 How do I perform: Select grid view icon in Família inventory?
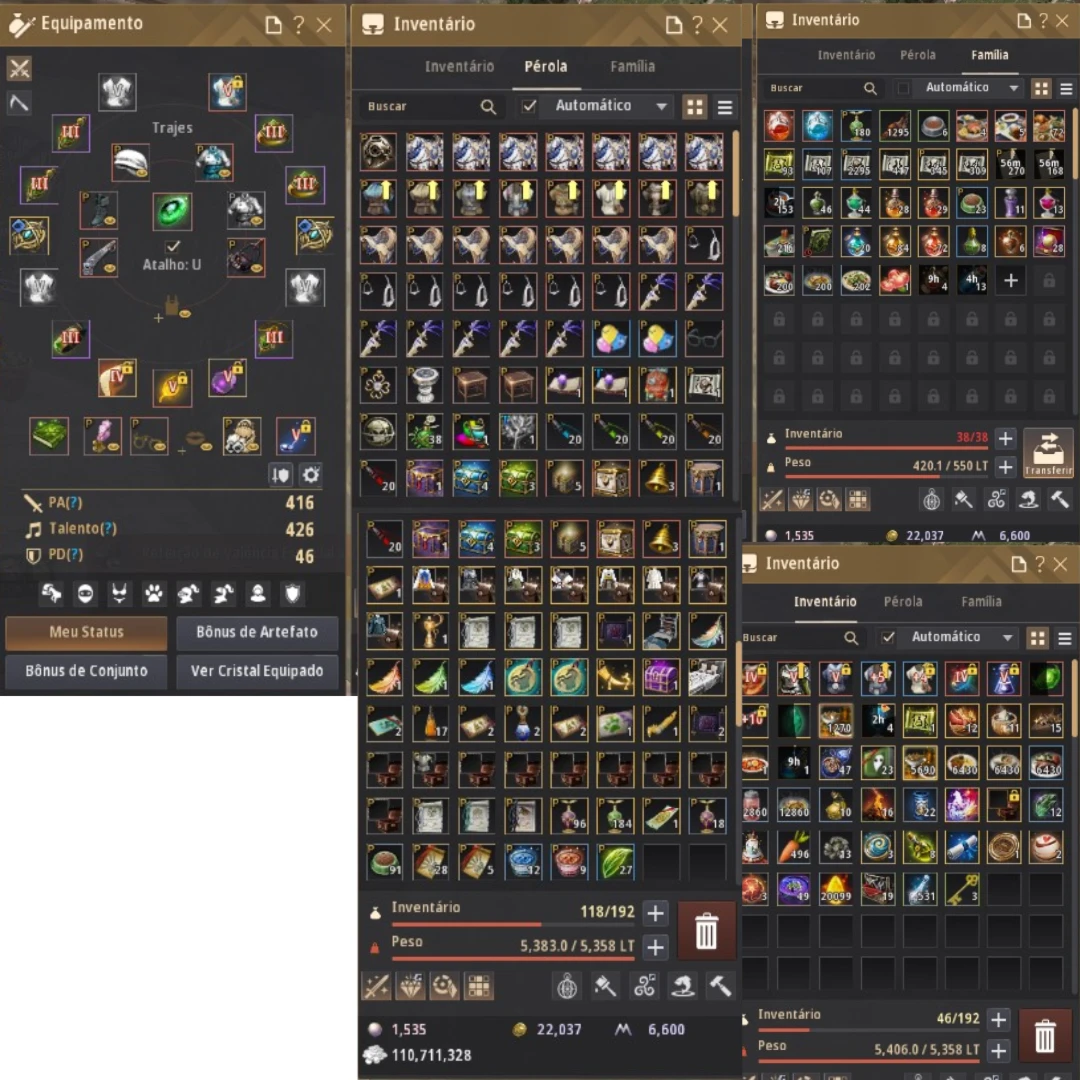[x=1041, y=88]
